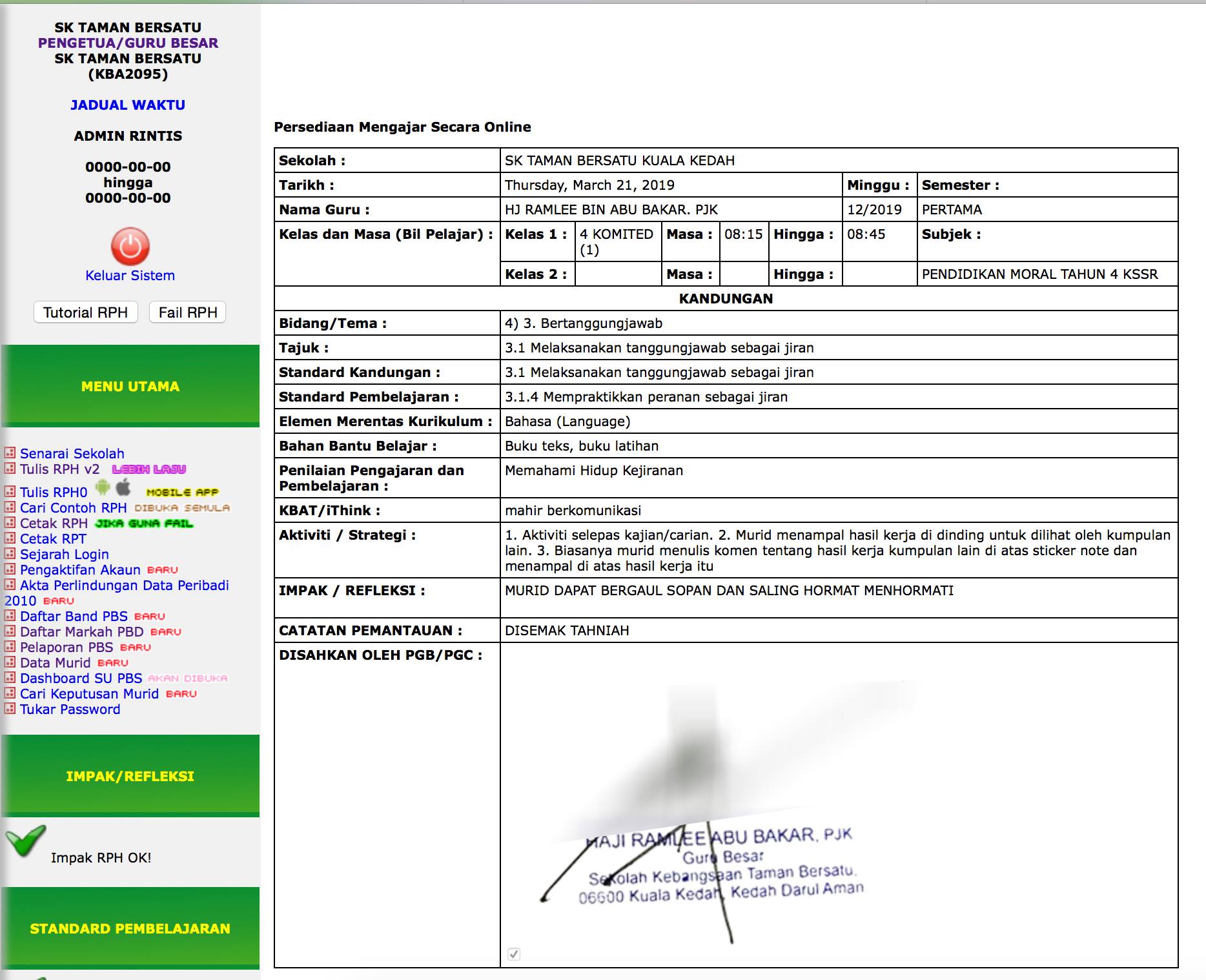This screenshot has width=1206, height=980.
Task: Open the MENU UTAMA green header
Action: [x=130, y=386]
